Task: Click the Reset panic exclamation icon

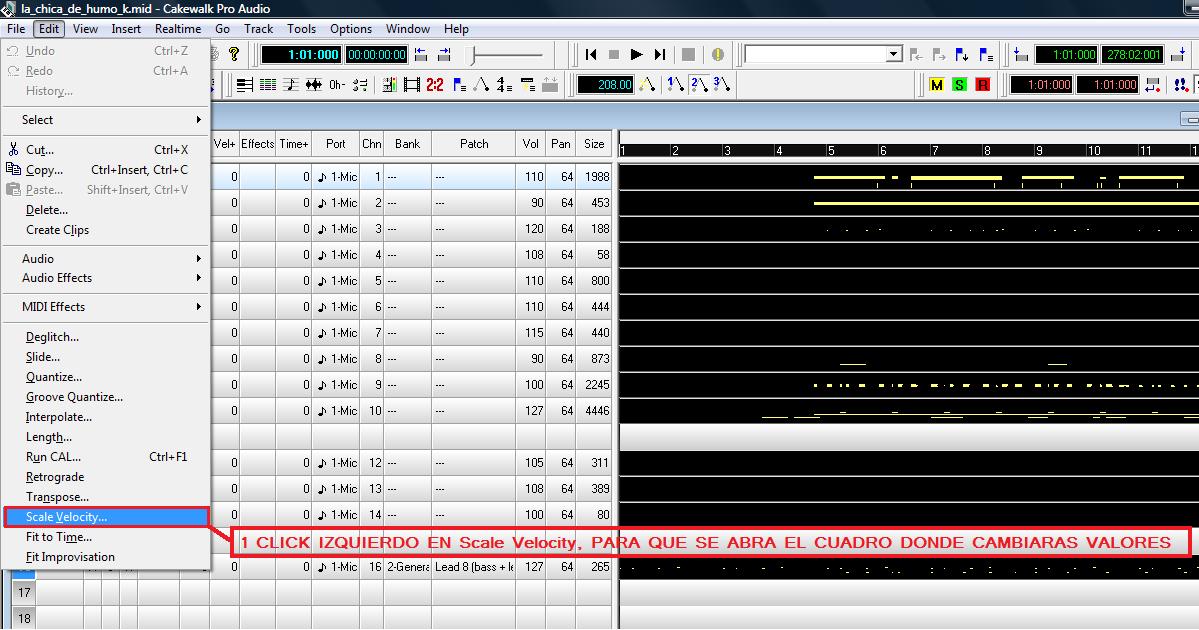Action: pos(717,54)
